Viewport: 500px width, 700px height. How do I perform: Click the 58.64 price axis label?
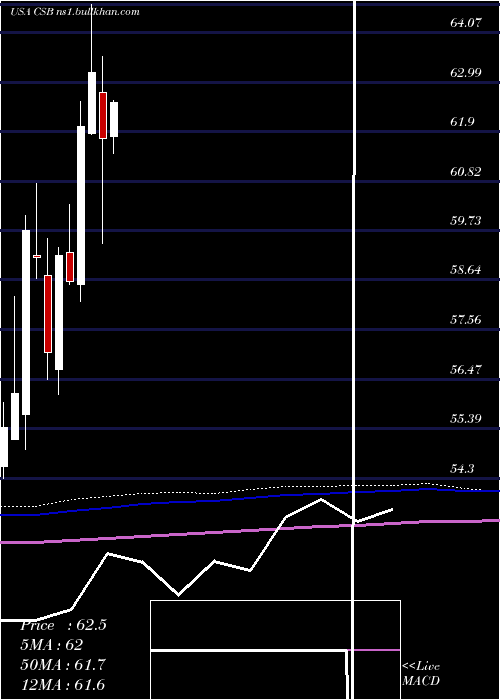click(x=466, y=270)
